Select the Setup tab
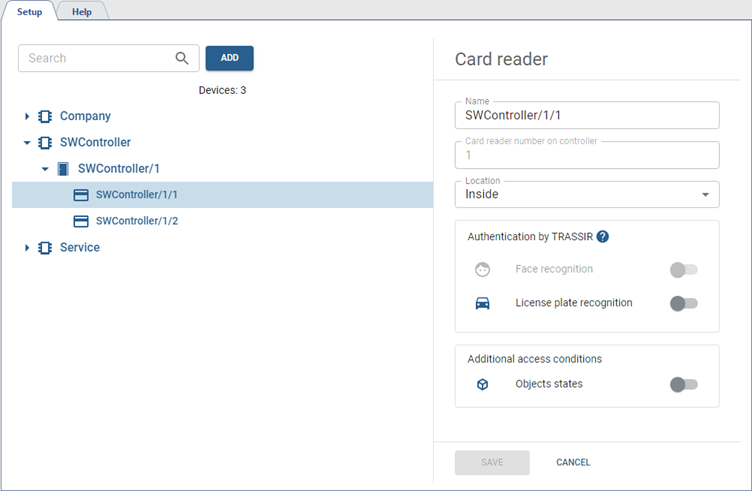Screen dimensions: 752x491 (x=29, y=11)
